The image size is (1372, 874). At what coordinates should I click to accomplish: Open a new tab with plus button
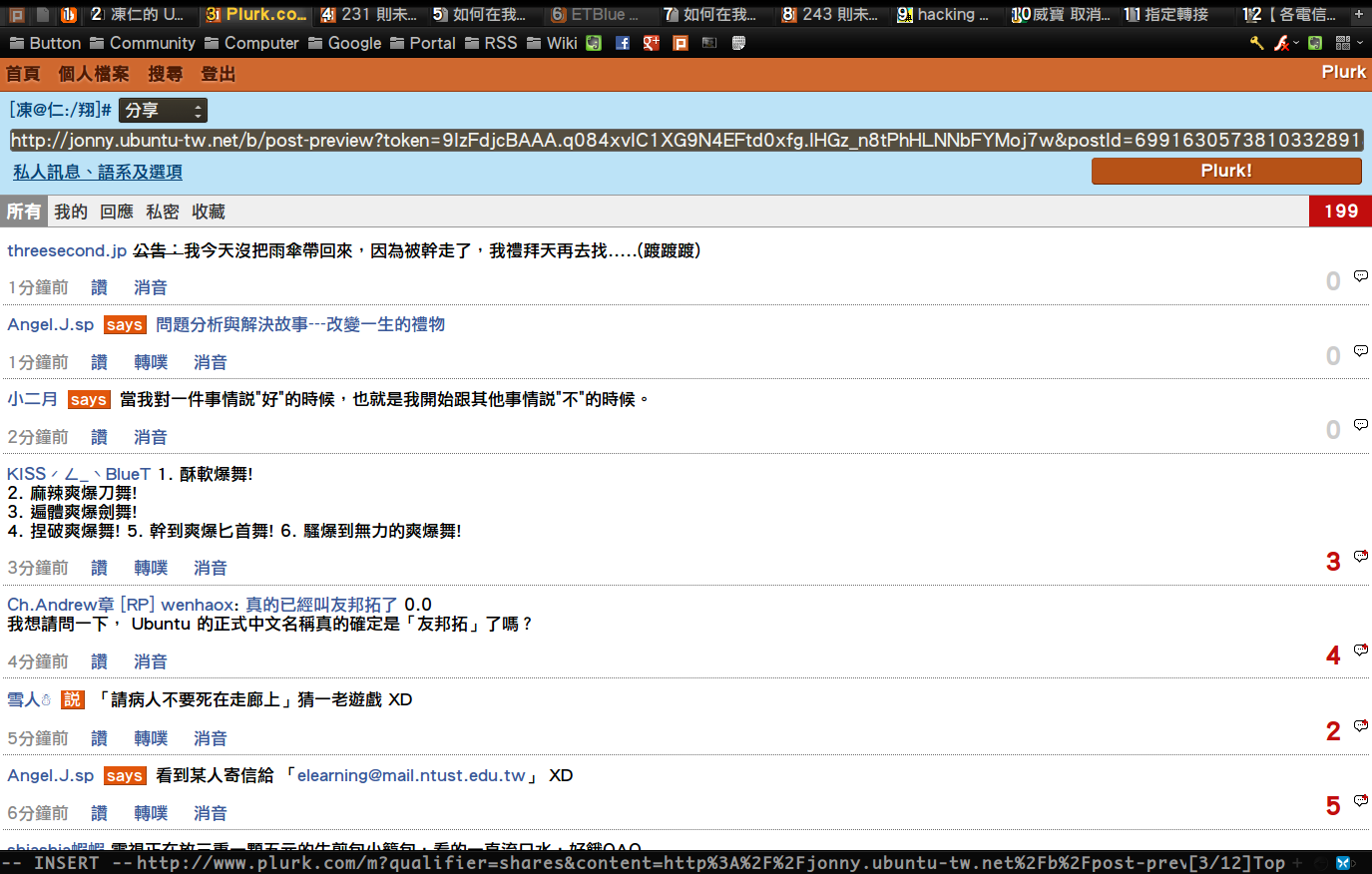(1358, 14)
